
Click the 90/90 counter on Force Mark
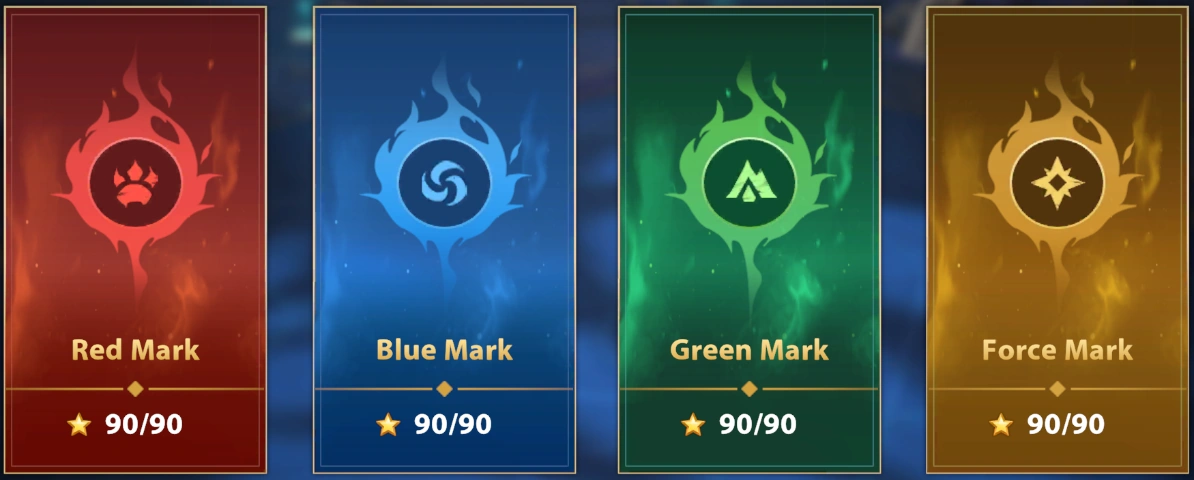pos(1066,424)
